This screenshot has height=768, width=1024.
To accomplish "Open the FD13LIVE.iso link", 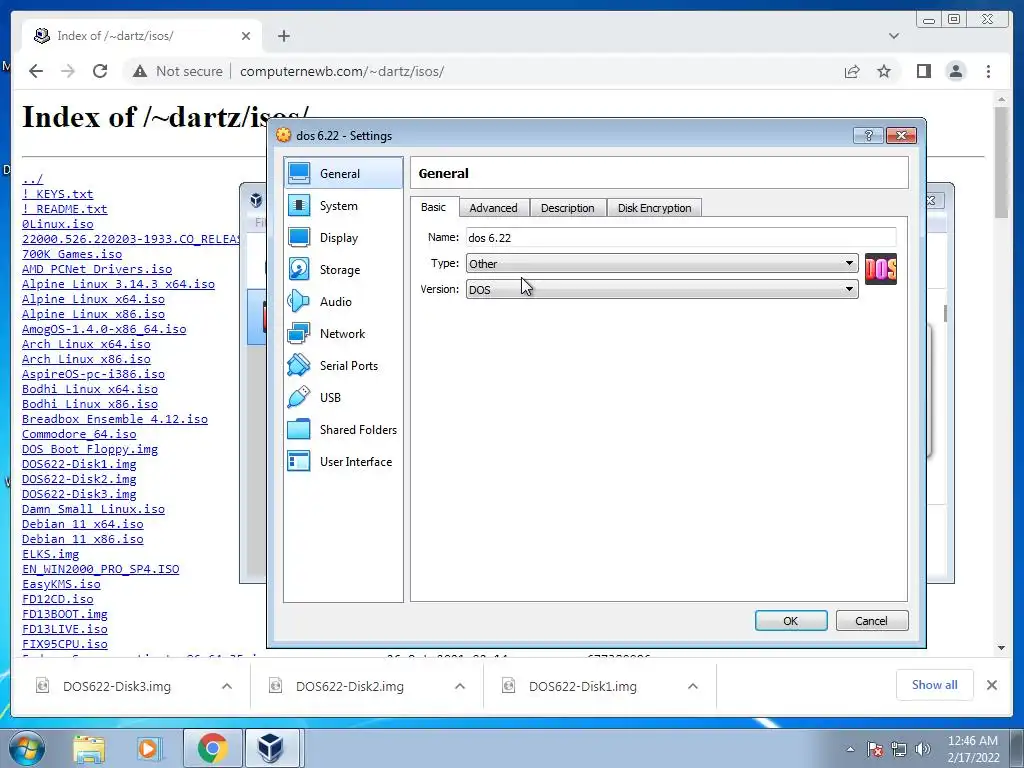I will (x=65, y=629).
